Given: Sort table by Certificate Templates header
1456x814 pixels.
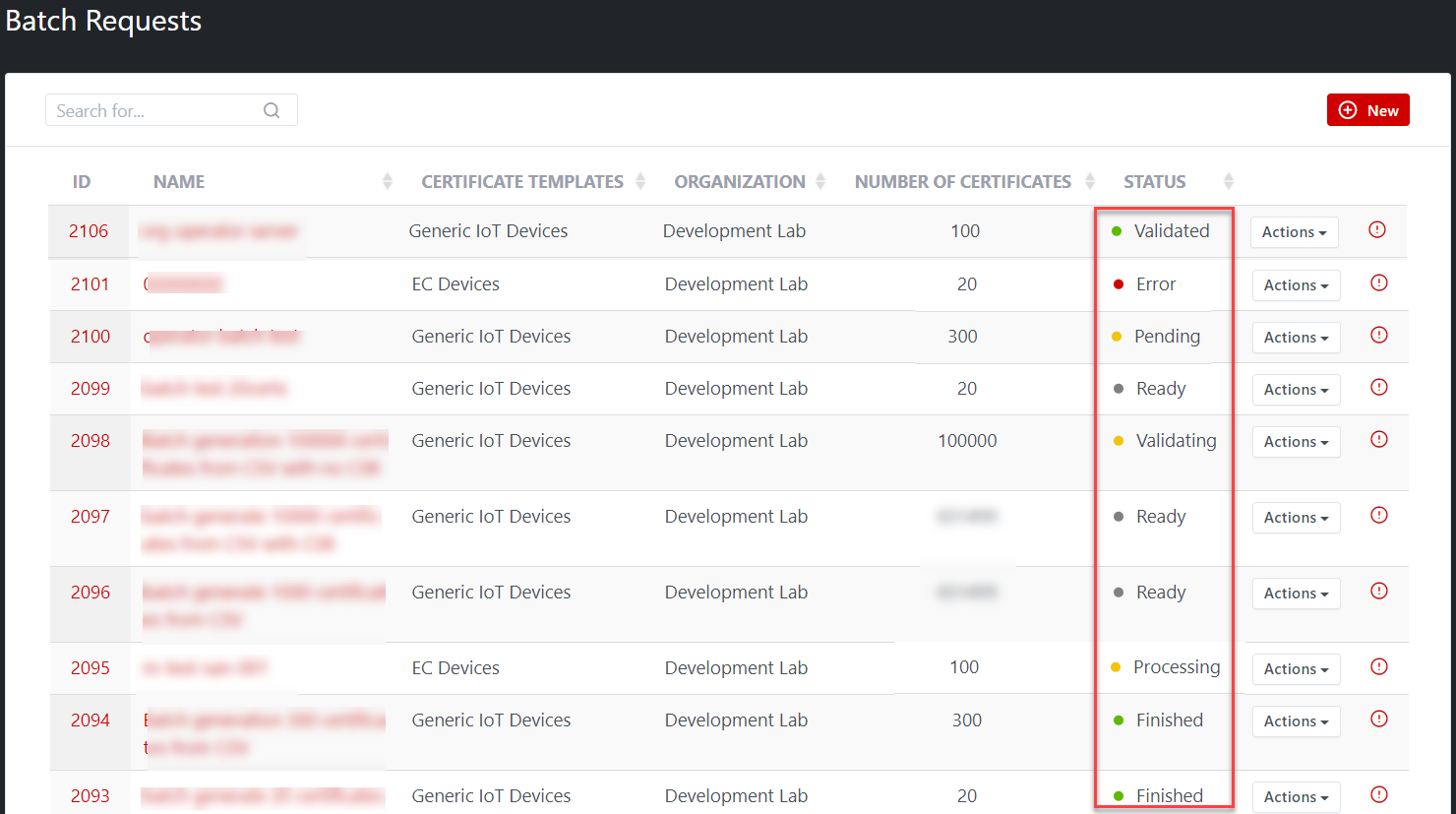Looking at the screenshot, I should click(522, 181).
